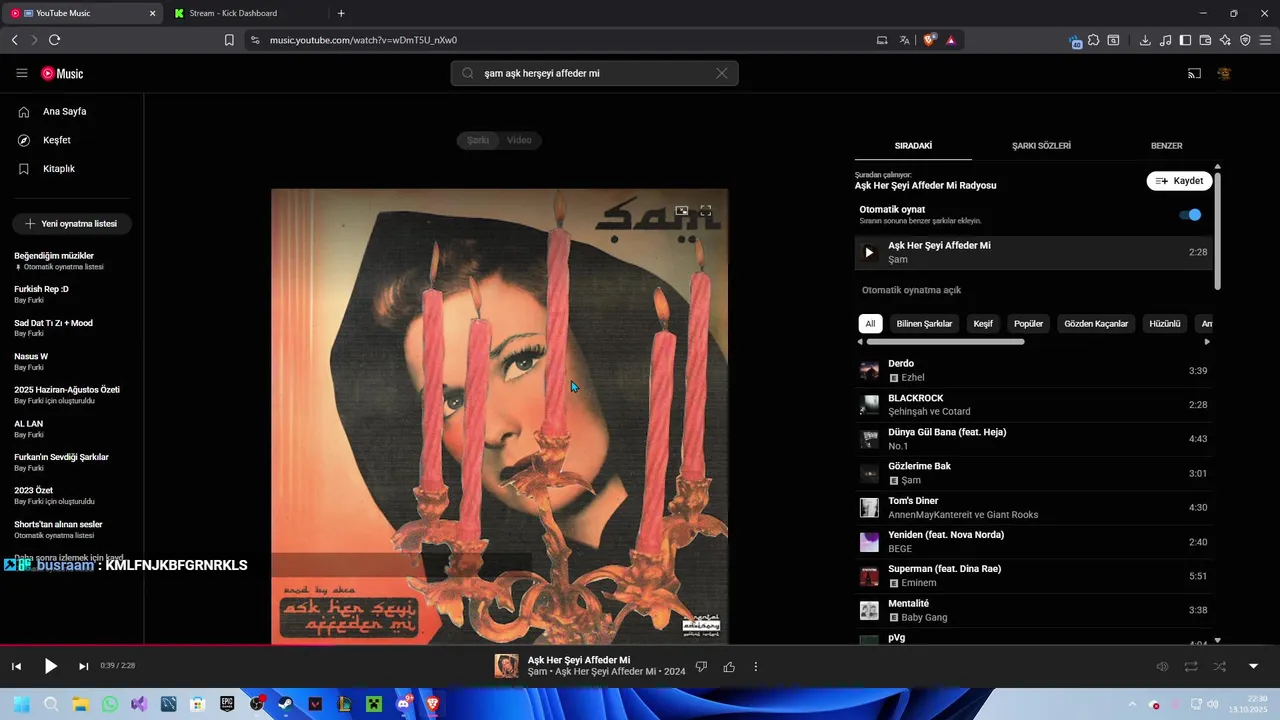Screen dimensions: 1280x720
Task: Switch to Stream - Kick Dashboard browser tab
Action: [x=245, y=13]
